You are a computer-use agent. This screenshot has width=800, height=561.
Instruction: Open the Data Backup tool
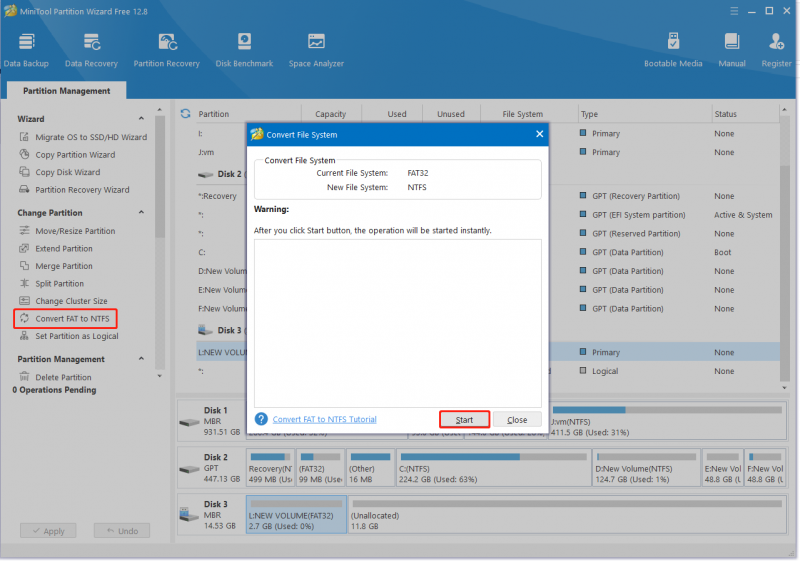(x=26, y=50)
